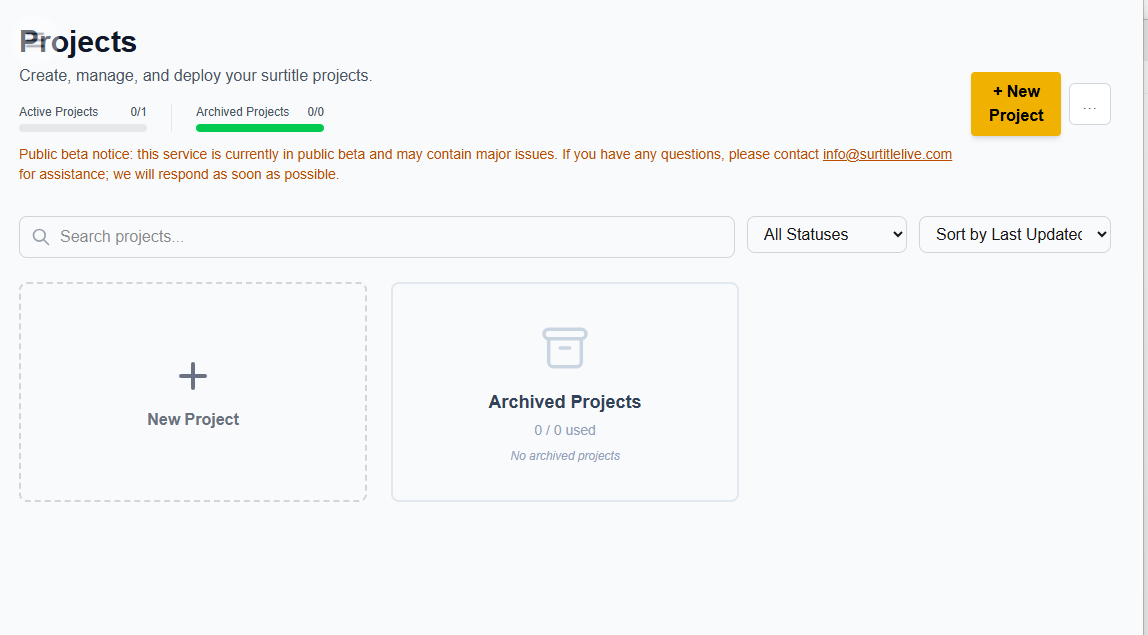Open the All Statuses filter dropdown

point(826,234)
